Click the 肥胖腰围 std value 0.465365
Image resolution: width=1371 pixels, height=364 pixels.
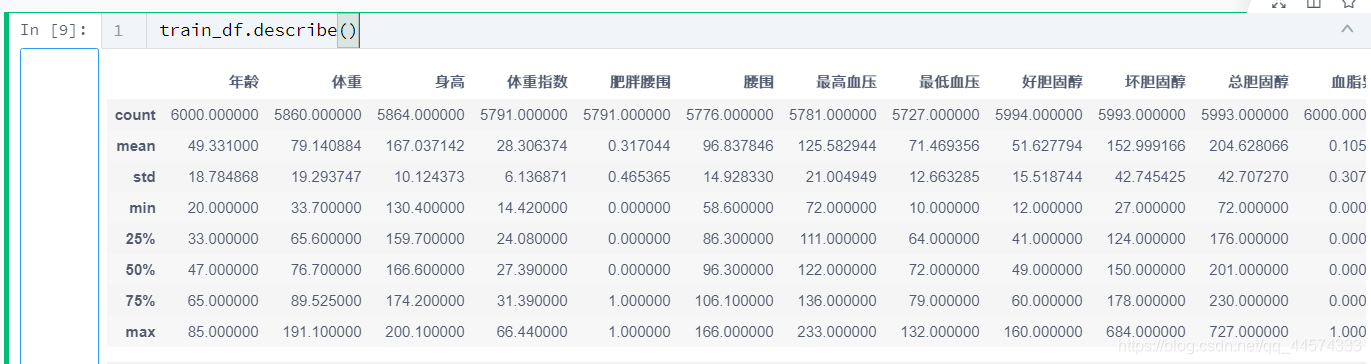pos(639,177)
